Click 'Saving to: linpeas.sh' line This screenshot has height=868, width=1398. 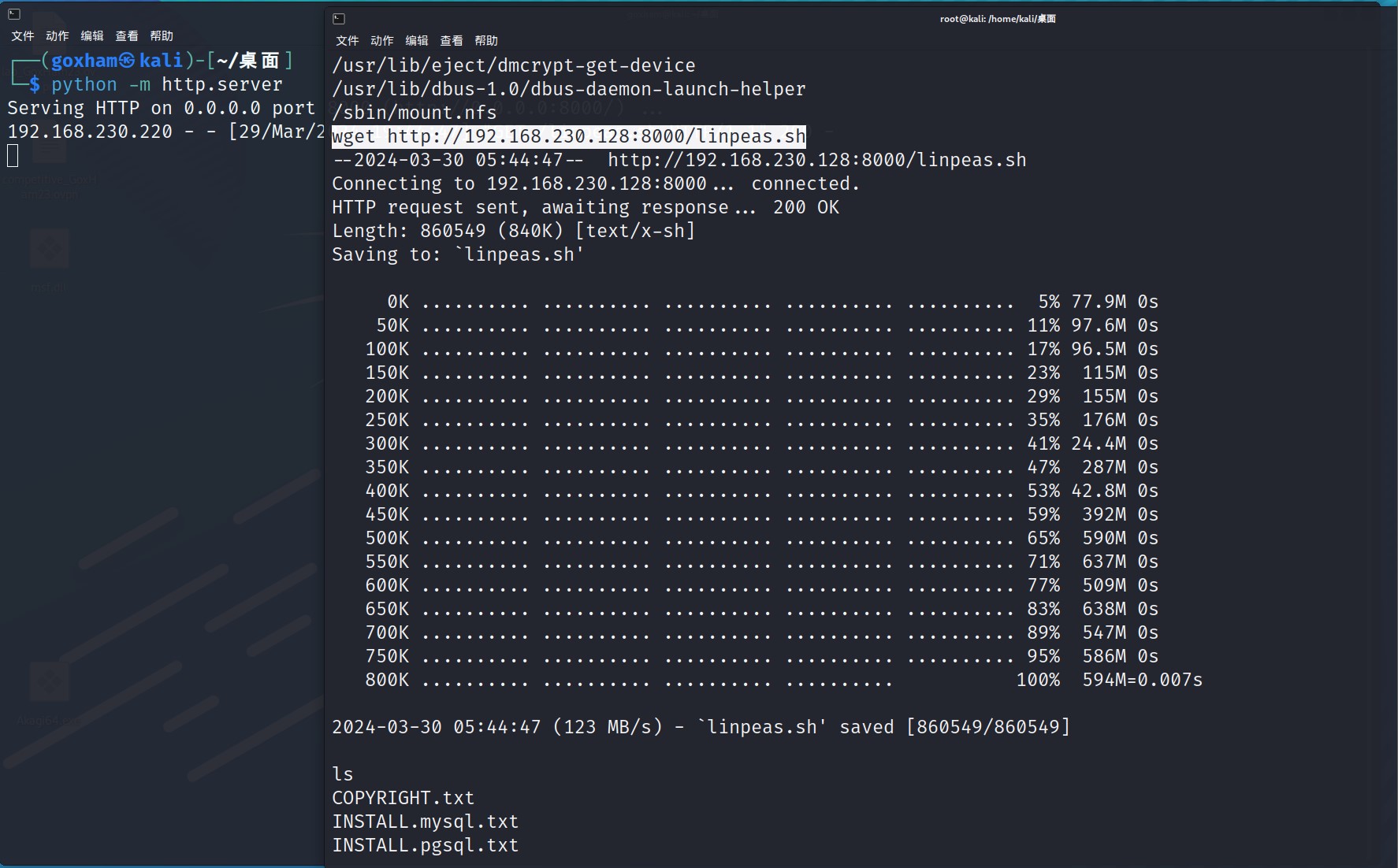[458, 254]
